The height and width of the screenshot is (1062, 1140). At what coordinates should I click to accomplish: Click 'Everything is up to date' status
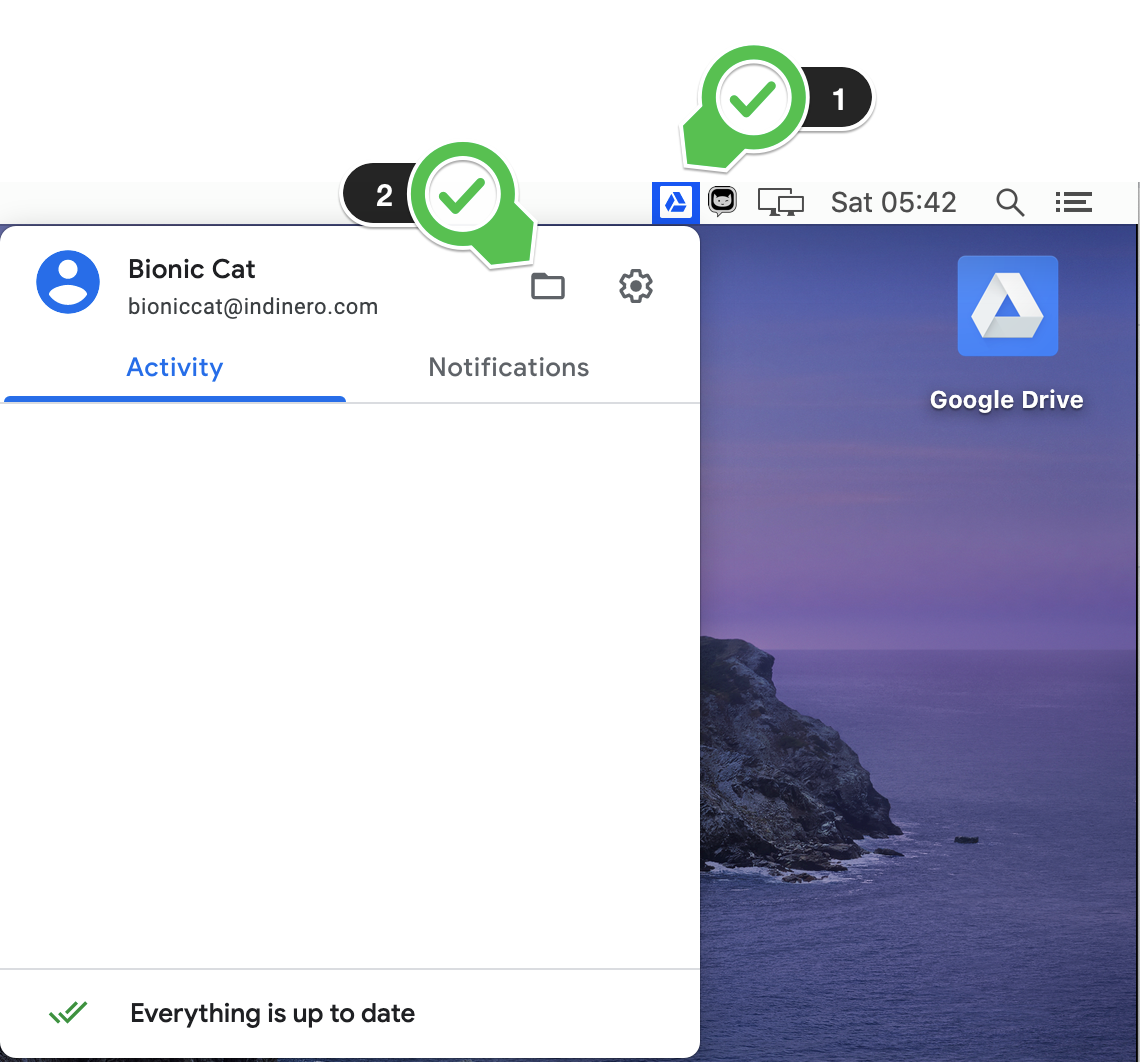(272, 1013)
